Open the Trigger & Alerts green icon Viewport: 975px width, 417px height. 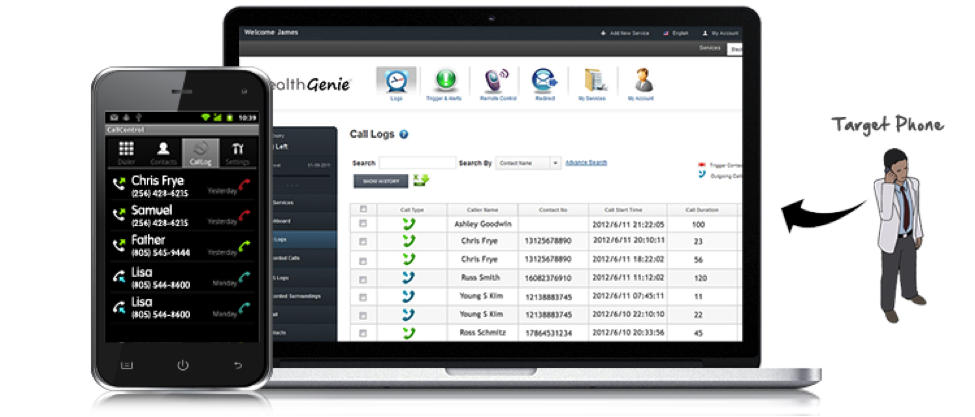click(444, 81)
